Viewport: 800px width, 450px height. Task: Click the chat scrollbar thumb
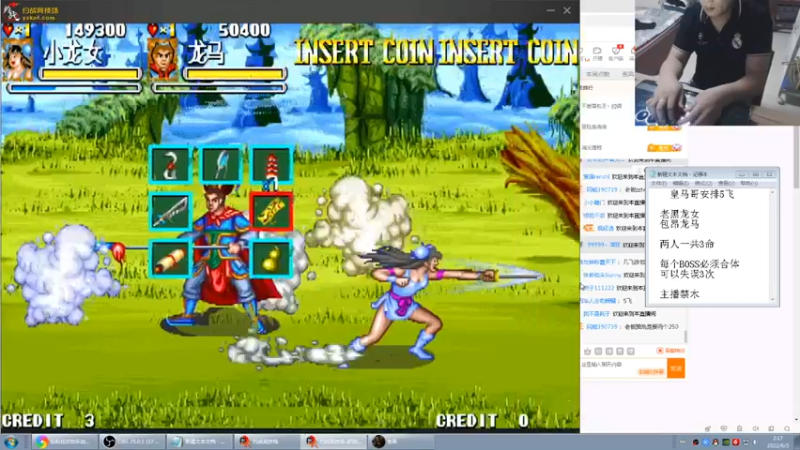686,337
